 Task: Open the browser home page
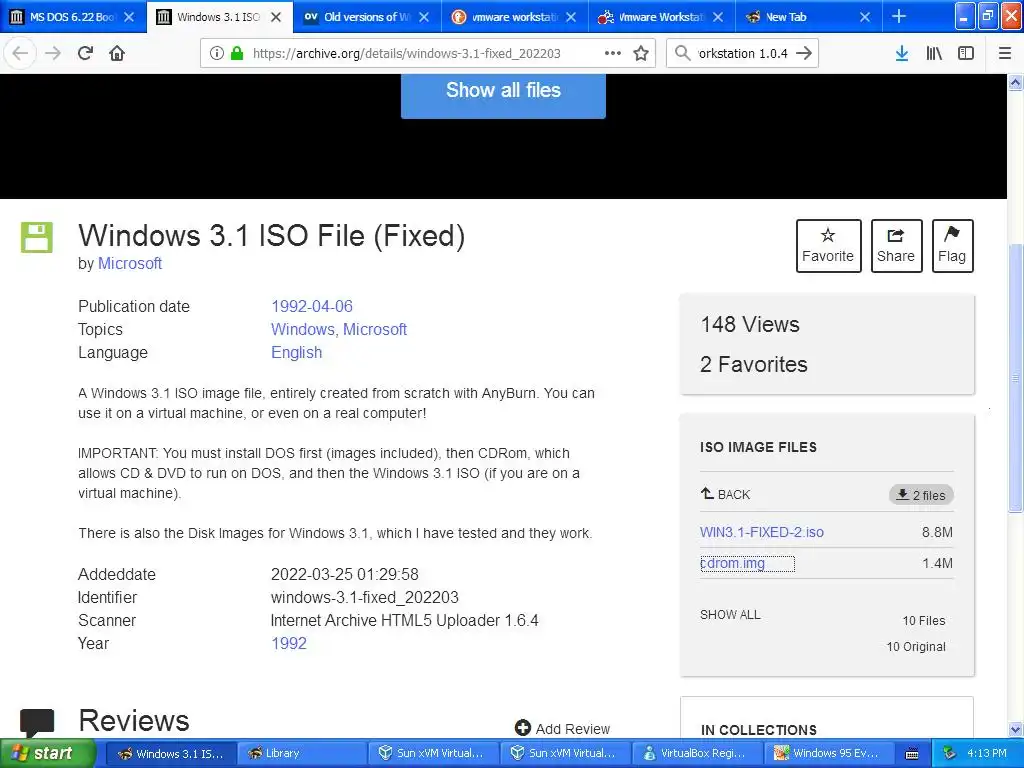point(117,53)
